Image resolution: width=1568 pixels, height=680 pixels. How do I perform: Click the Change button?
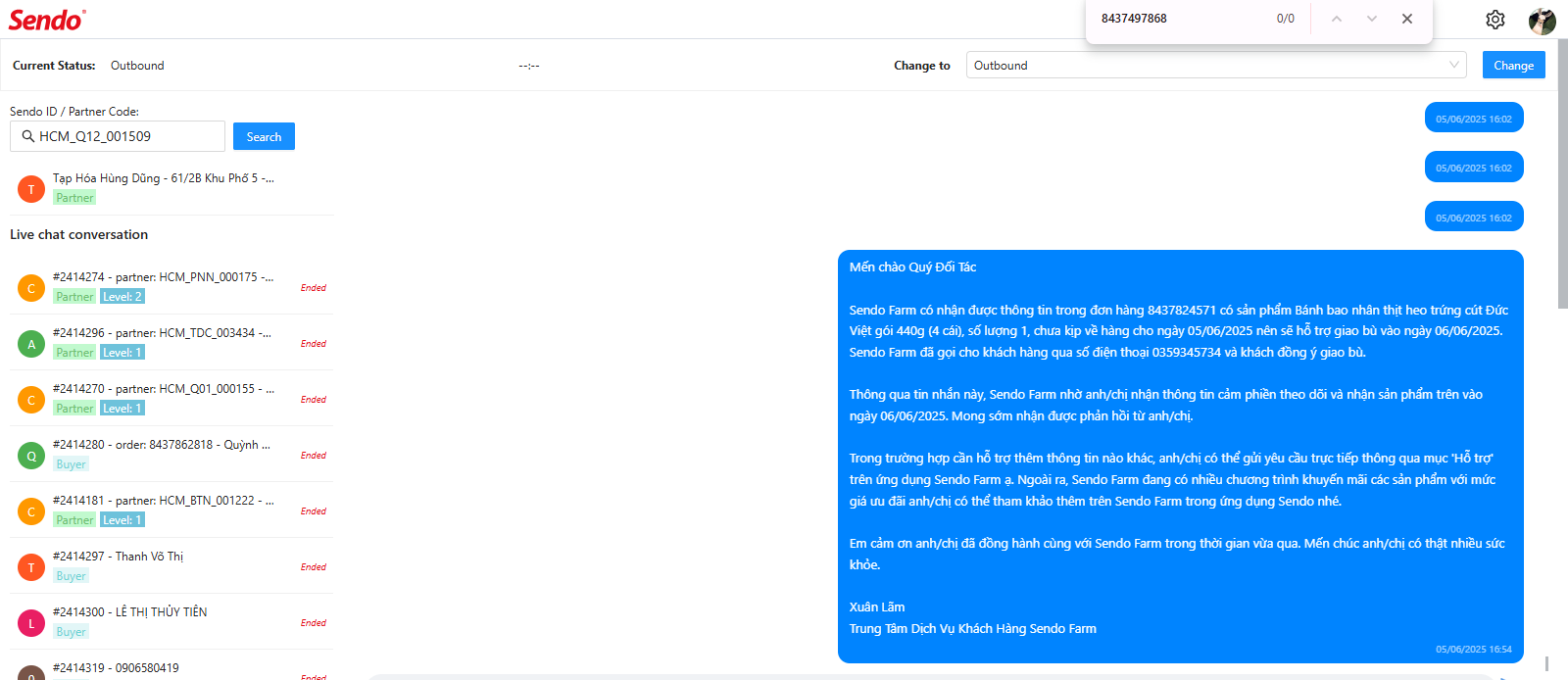(1514, 65)
